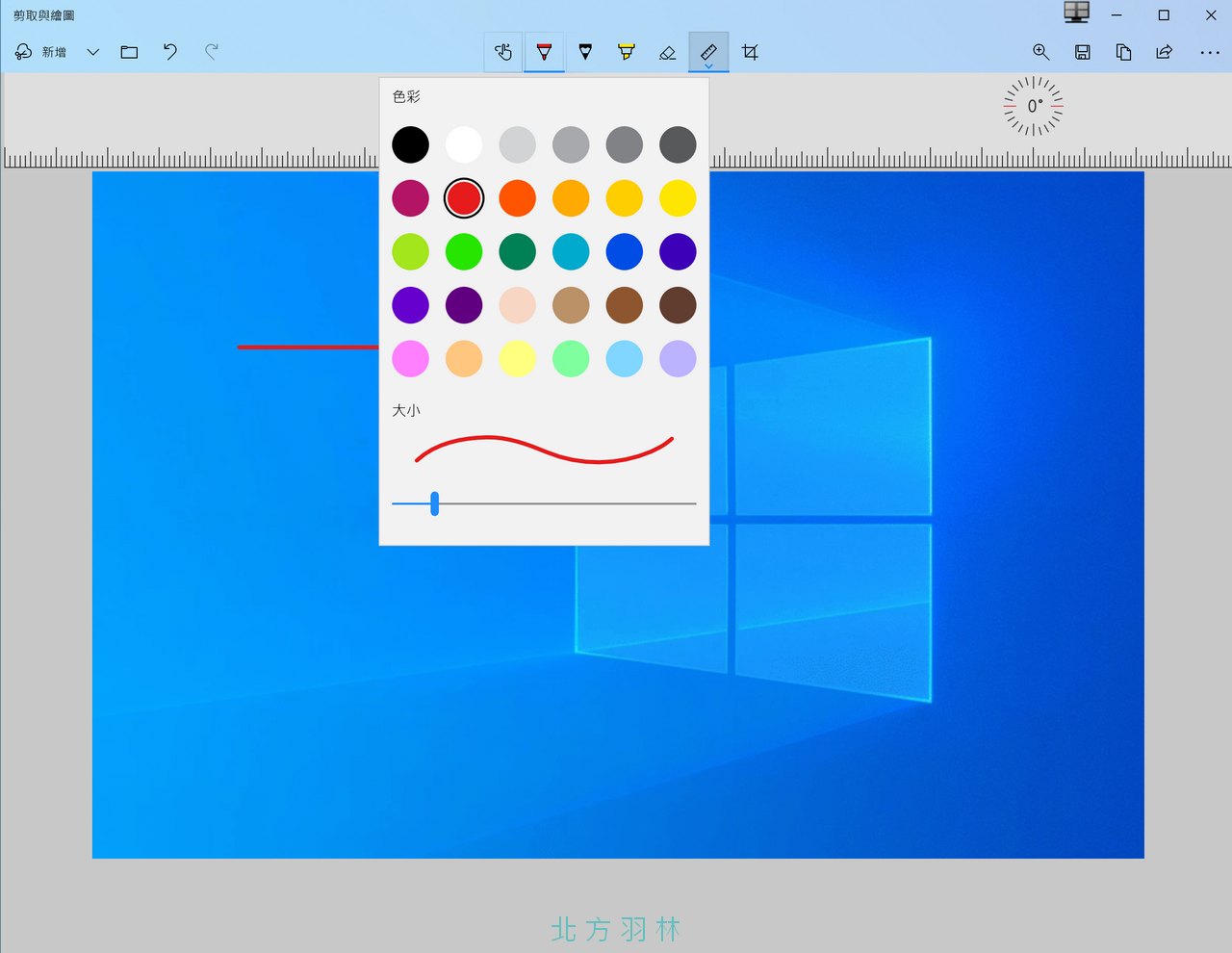Copy the snip to clipboard
The height and width of the screenshot is (953, 1232).
tap(1123, 52)
